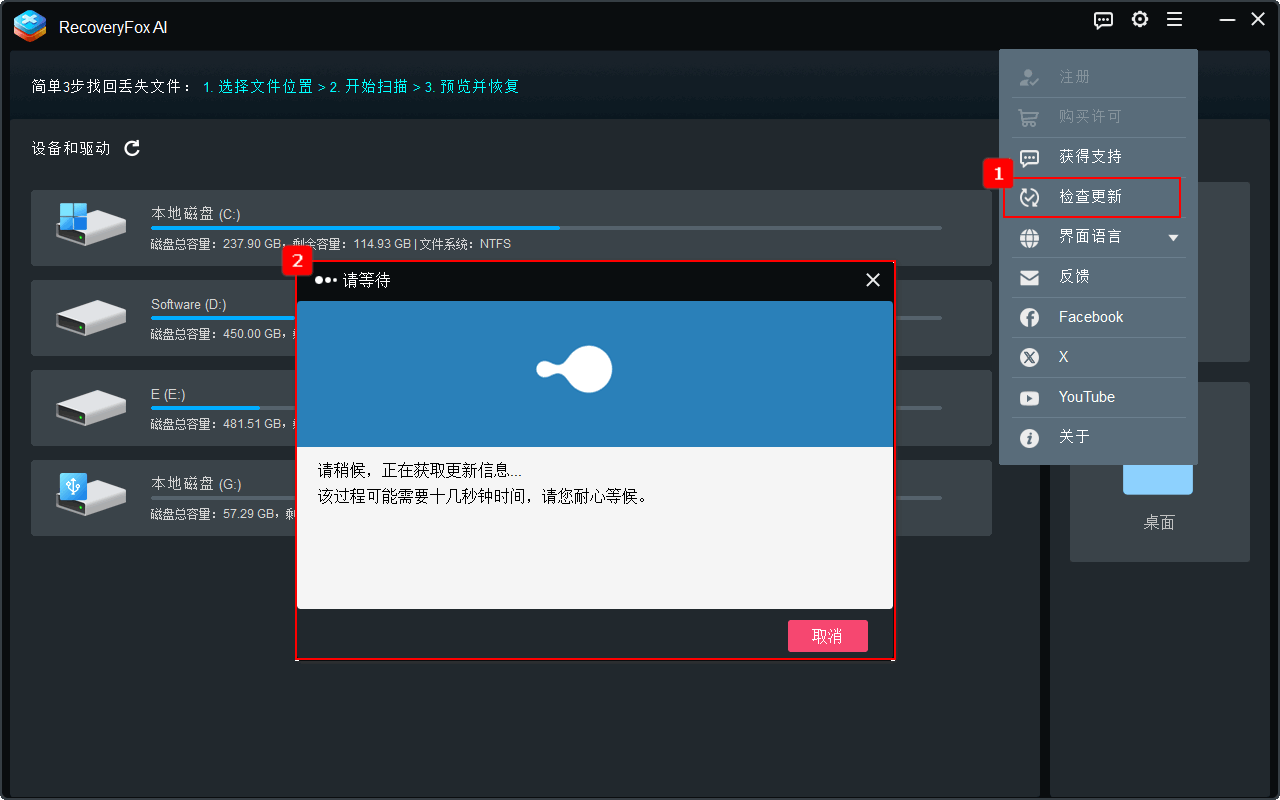The height and width of the screenshot is (800, 1280).
Task: Click the RecoveryFox AI logo icon
Action: coord(30,26)
